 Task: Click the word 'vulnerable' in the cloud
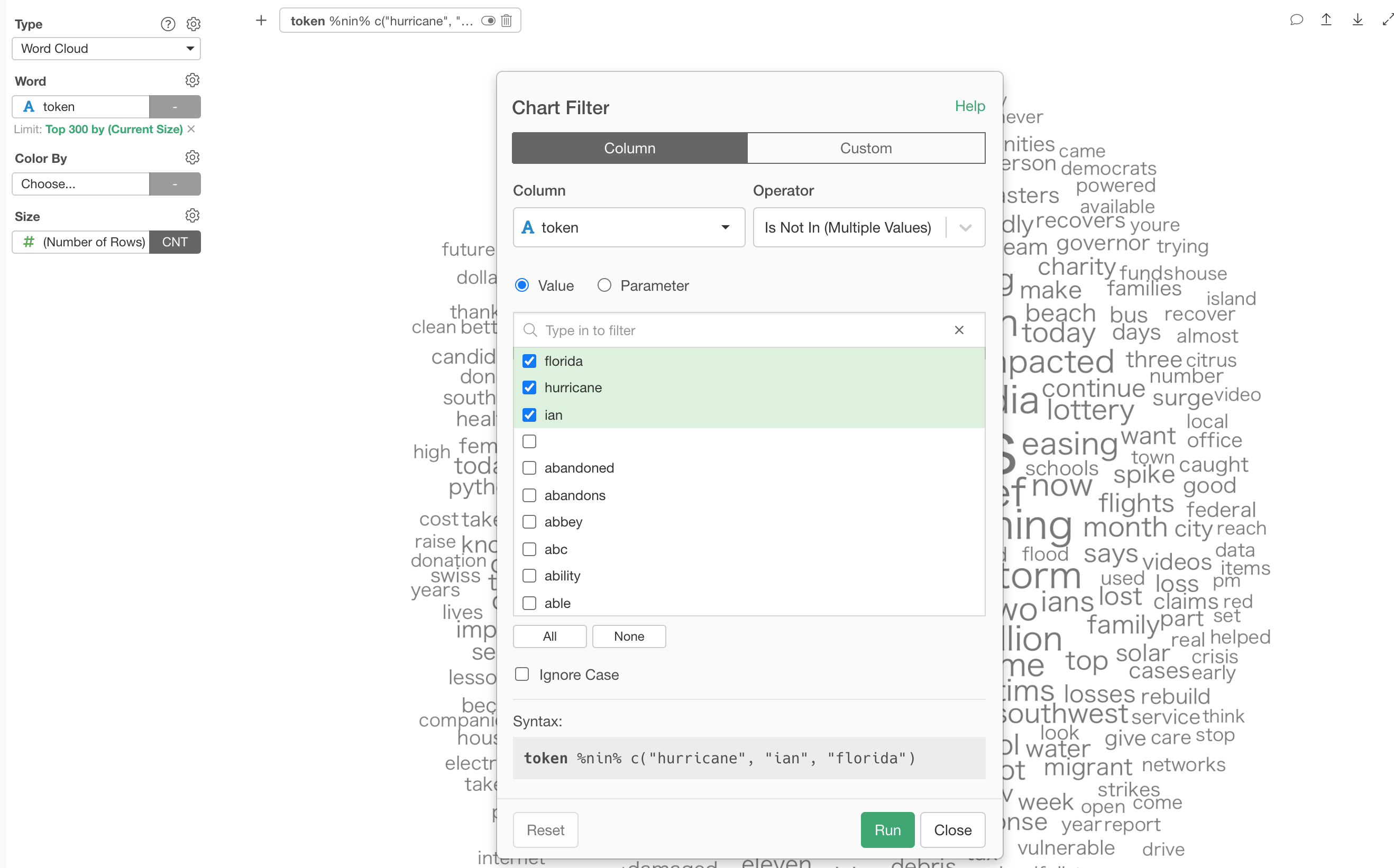[x=1066, y=848]
